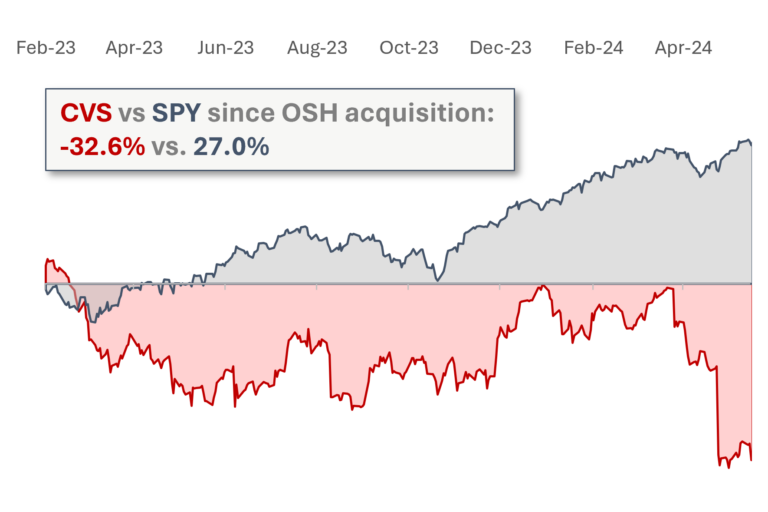Select the -32.6% CVS return value
768x512 pixels.
coord(103,146)
